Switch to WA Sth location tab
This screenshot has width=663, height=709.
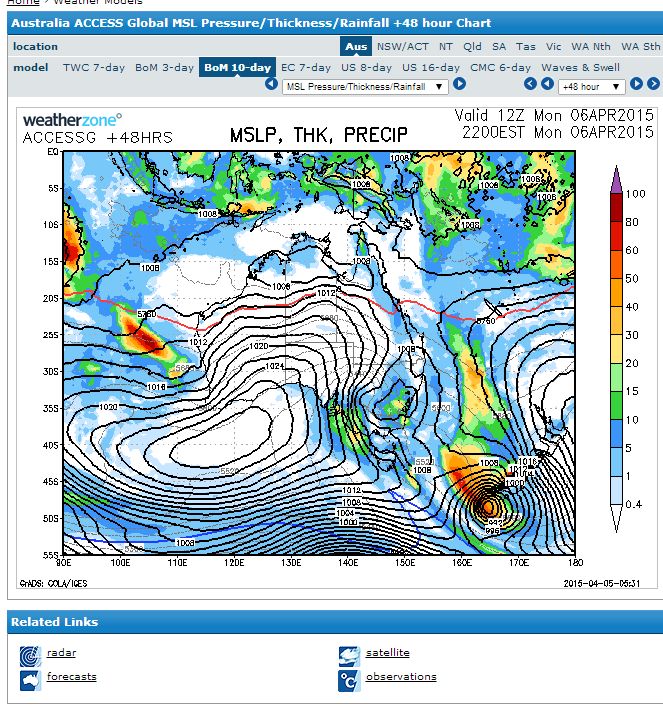[640, 46]
